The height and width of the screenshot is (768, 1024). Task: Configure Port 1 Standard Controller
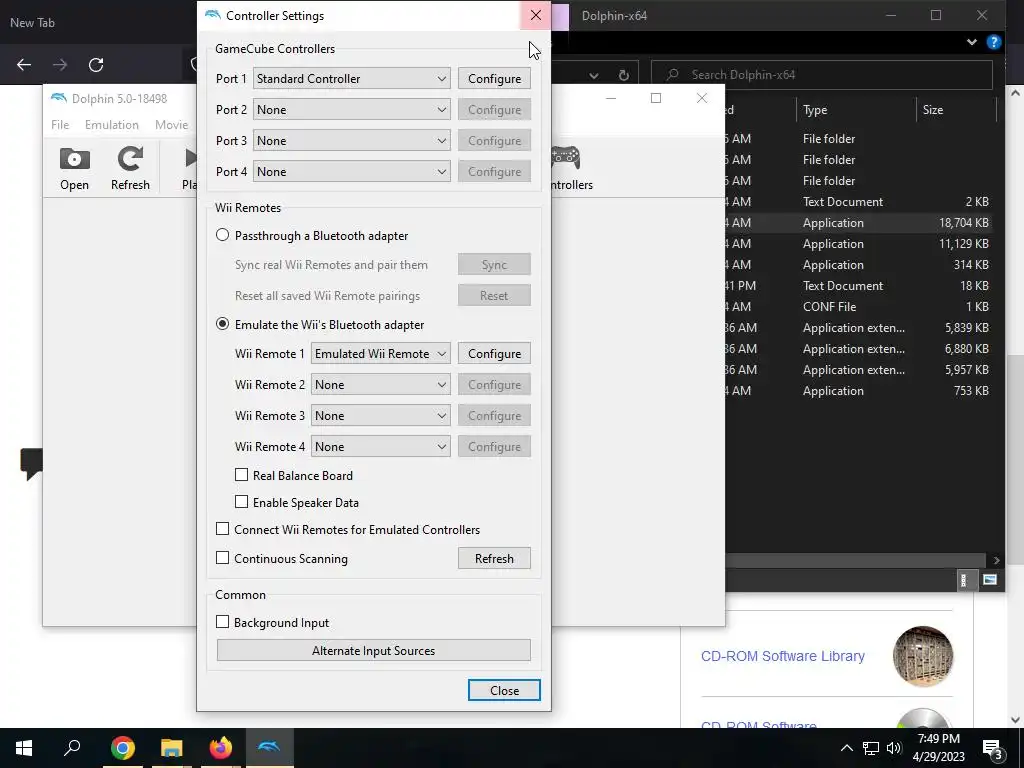point(494,78)
